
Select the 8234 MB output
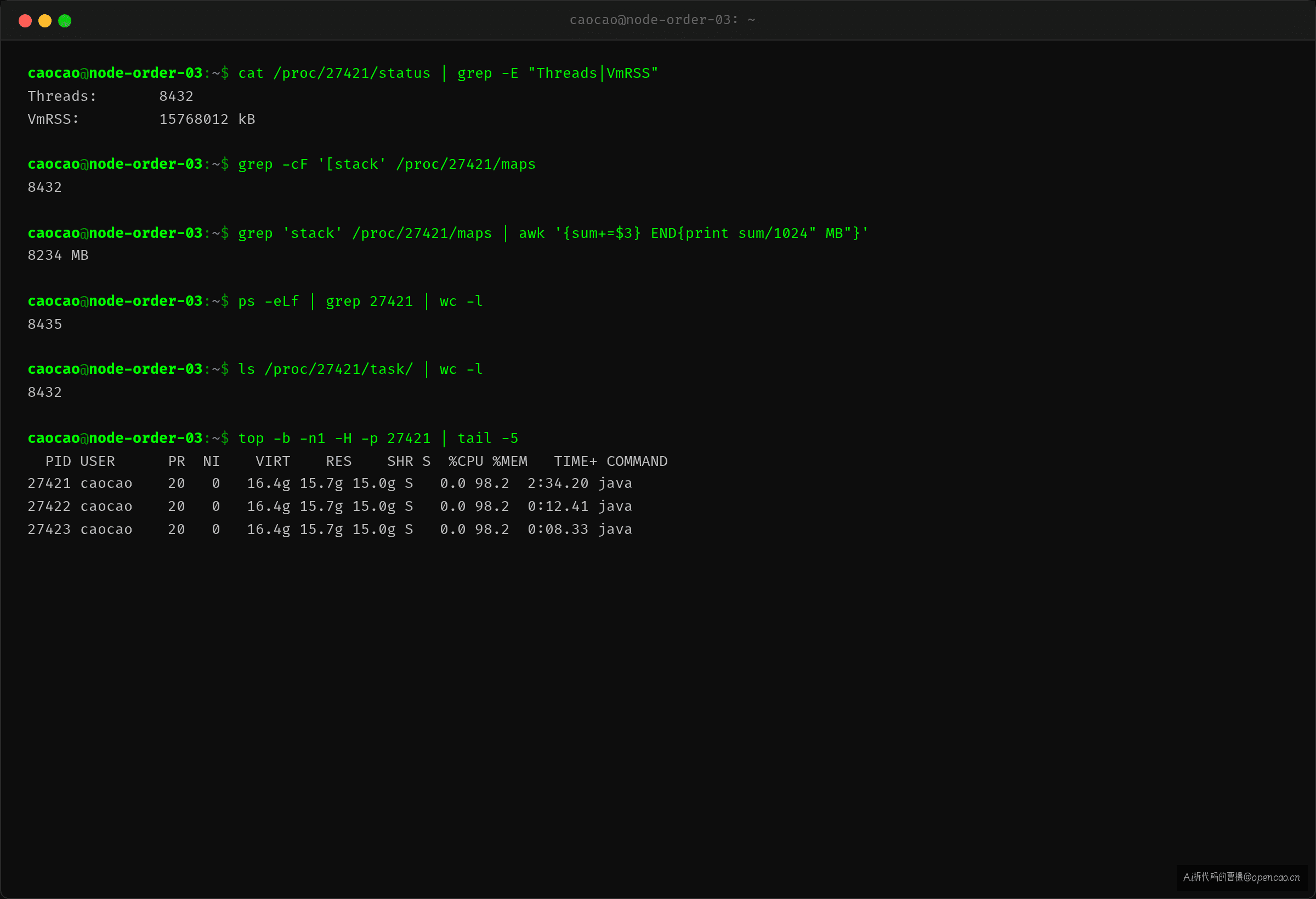(x=58, y=255)
